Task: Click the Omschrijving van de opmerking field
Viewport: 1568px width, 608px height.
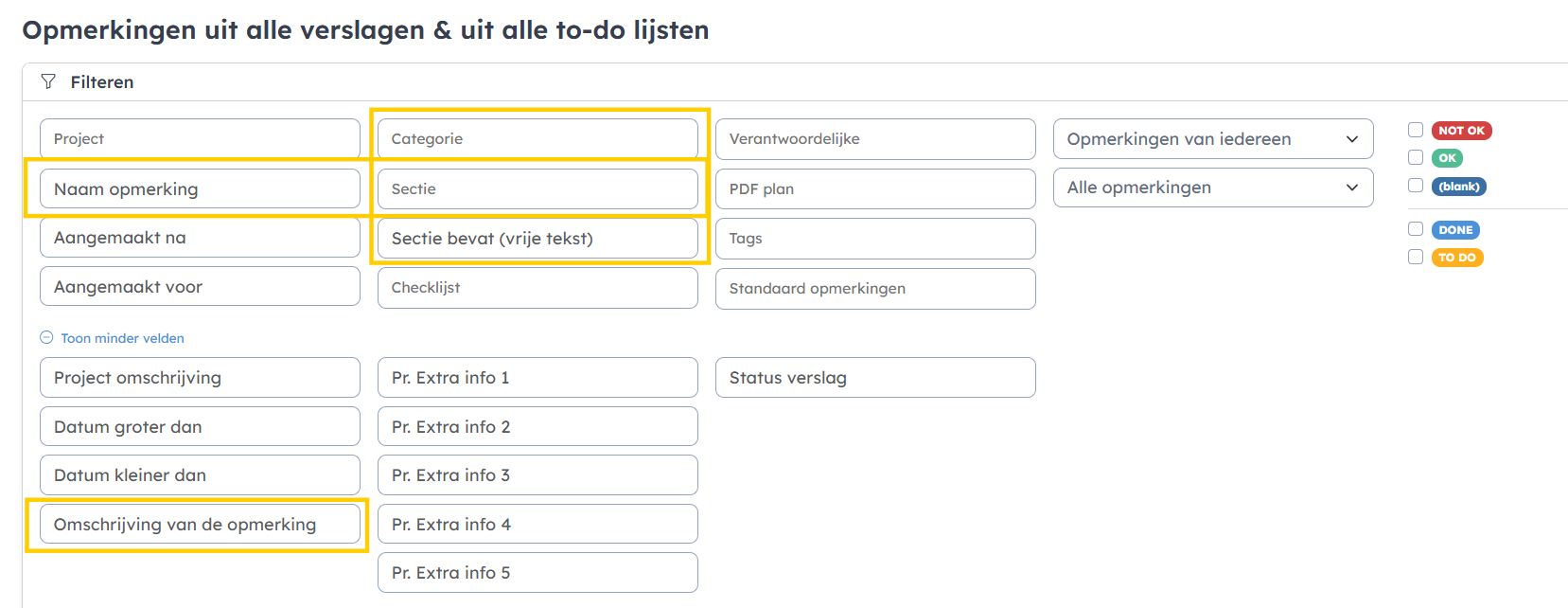Action: (200, 524)
